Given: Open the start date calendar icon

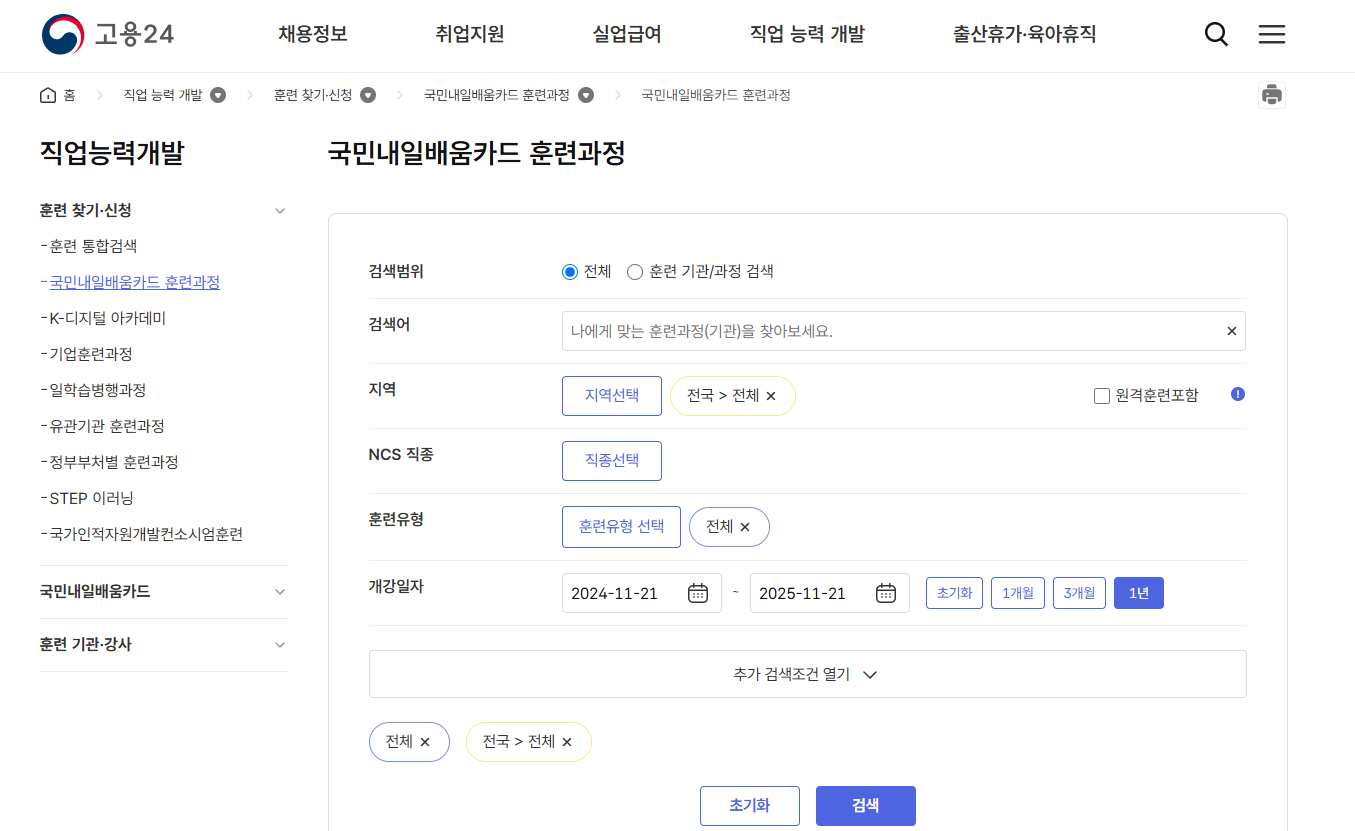Looking at the screenshot, I should (x=698, y=593).
